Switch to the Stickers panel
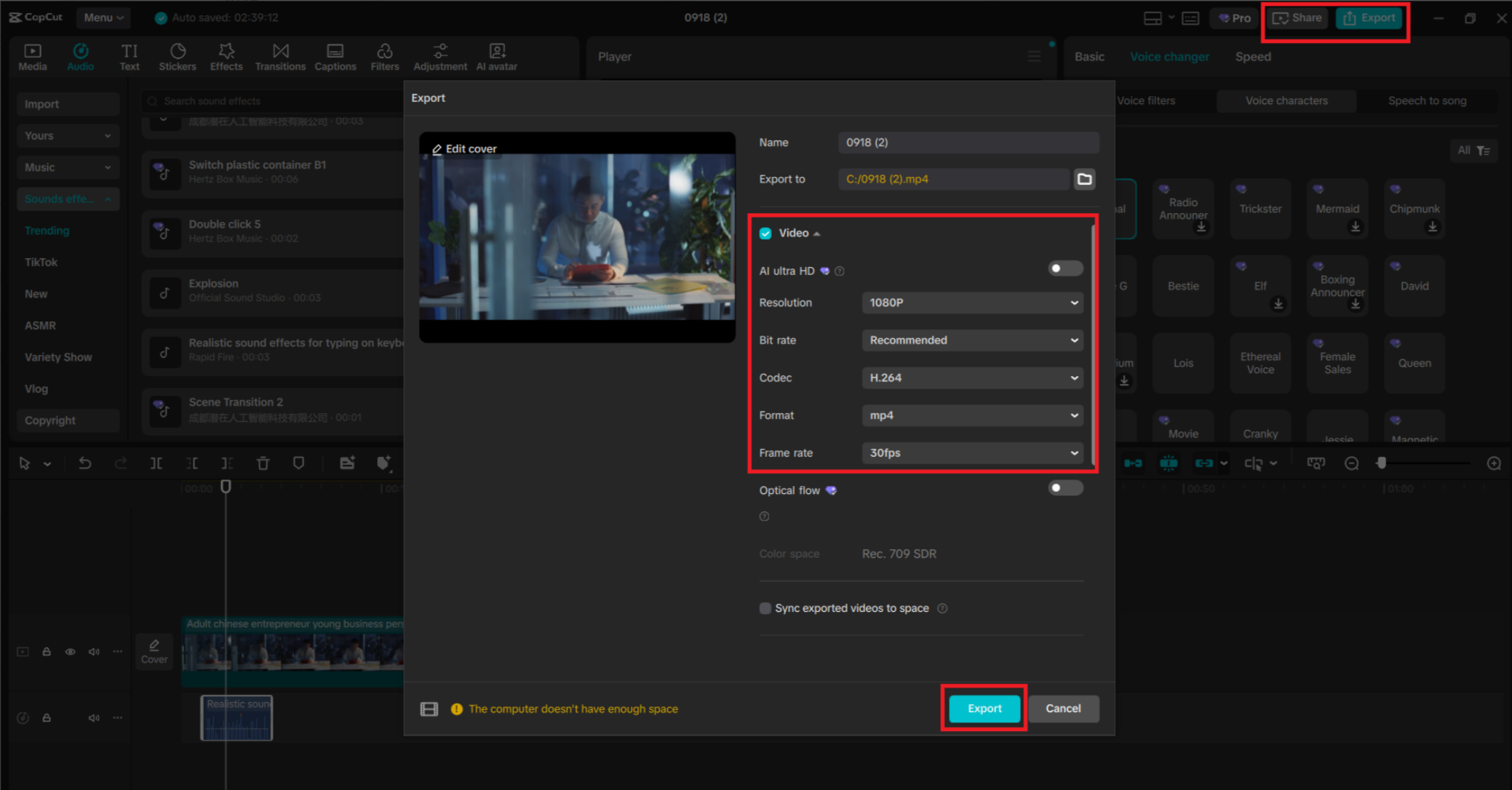Viewport: 1512px width, 790px height. coord(177,57)
